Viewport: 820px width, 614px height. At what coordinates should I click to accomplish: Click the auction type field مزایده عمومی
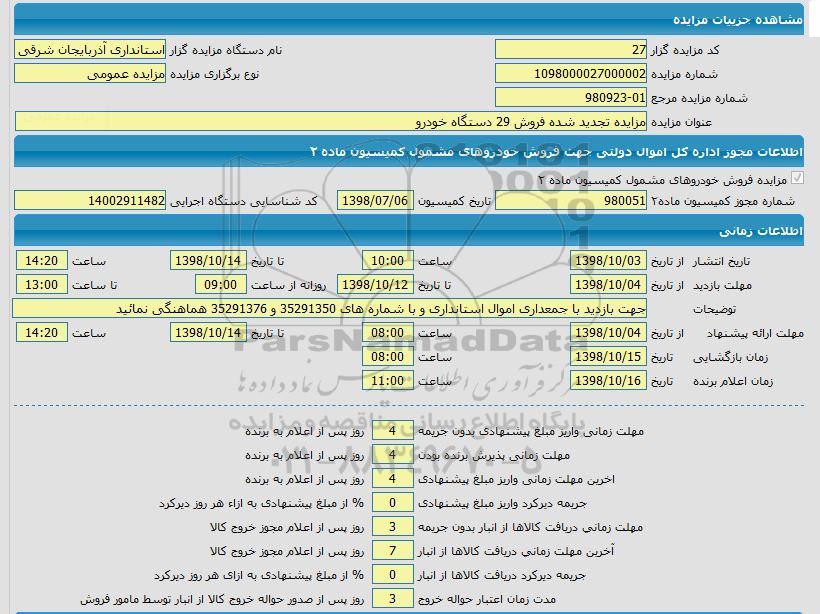coord(90,74)
